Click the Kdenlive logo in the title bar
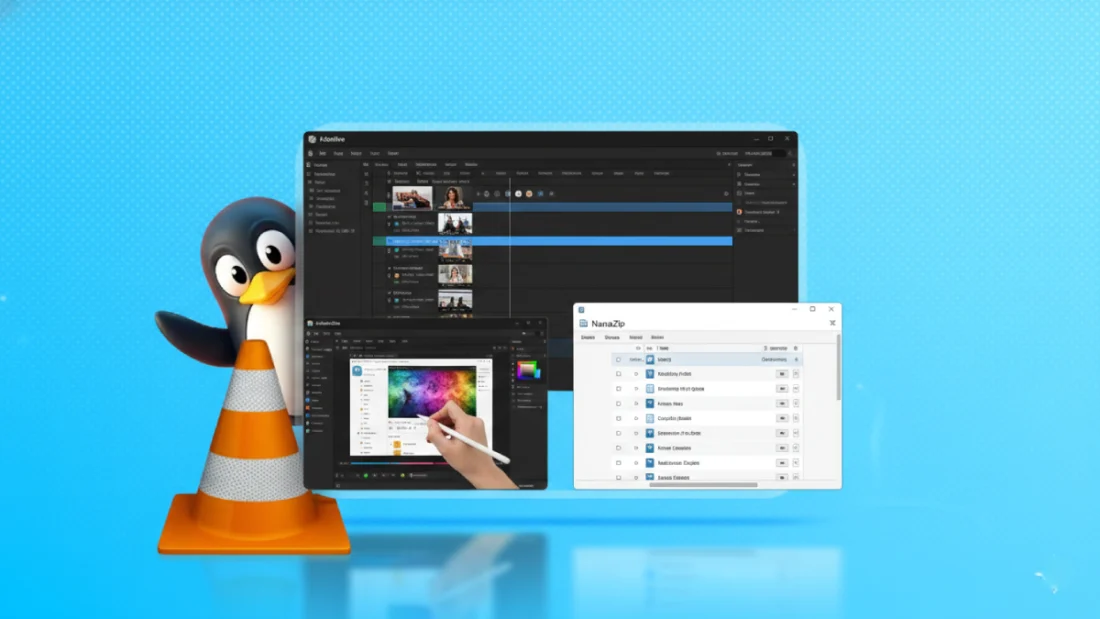 point(312,139)
